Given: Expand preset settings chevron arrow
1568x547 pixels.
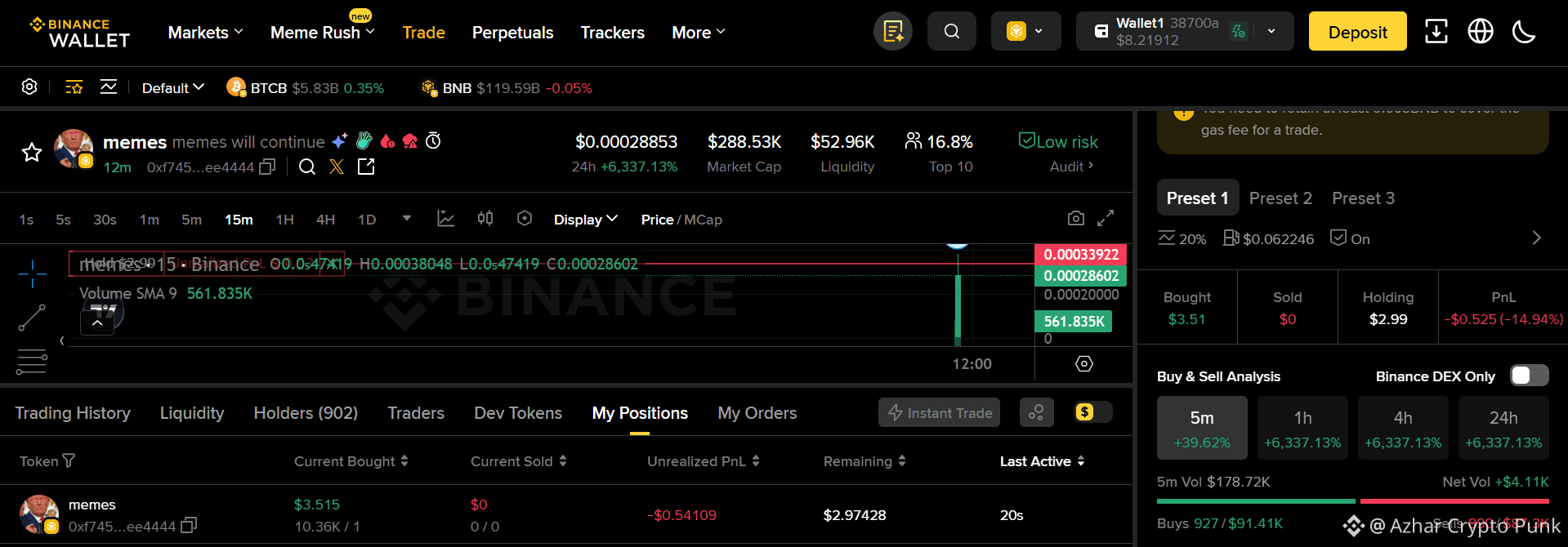Looking at the screenshot, I should pos(1536,238).
